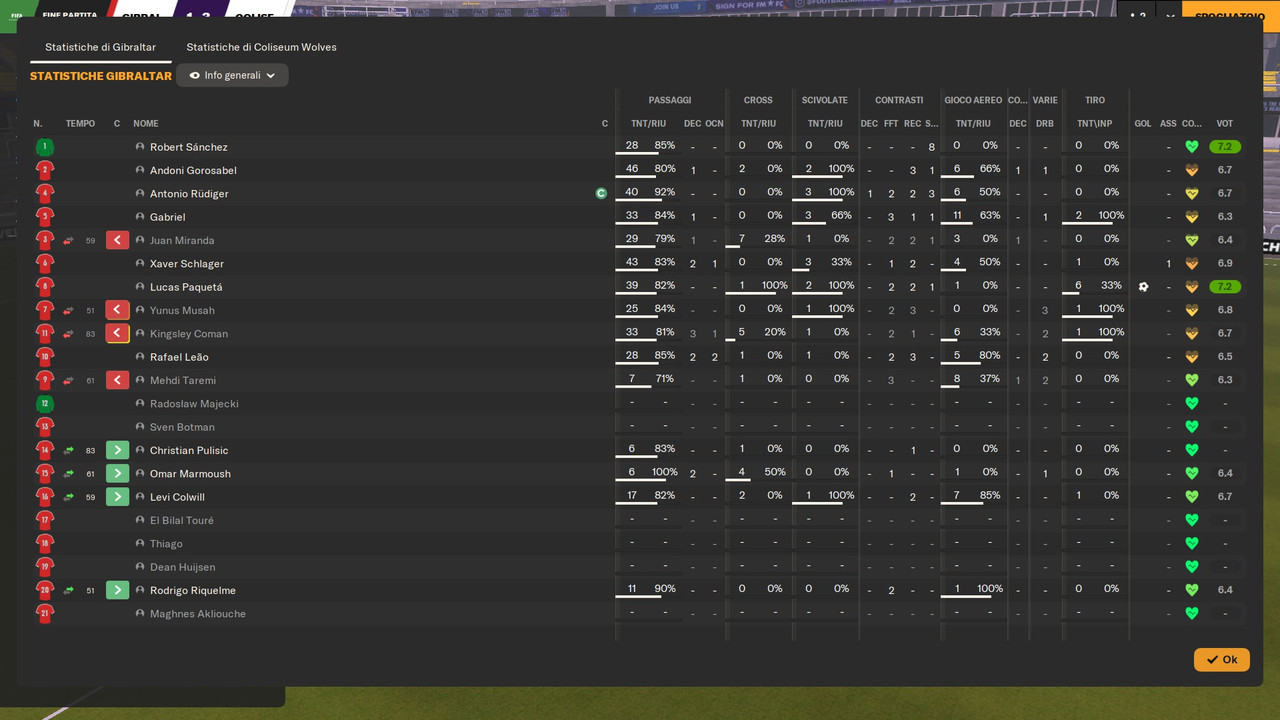Click the profile icon beside Xaver Schlager
Viewport: 1280px width, 720px height.
tap(140, 263)
